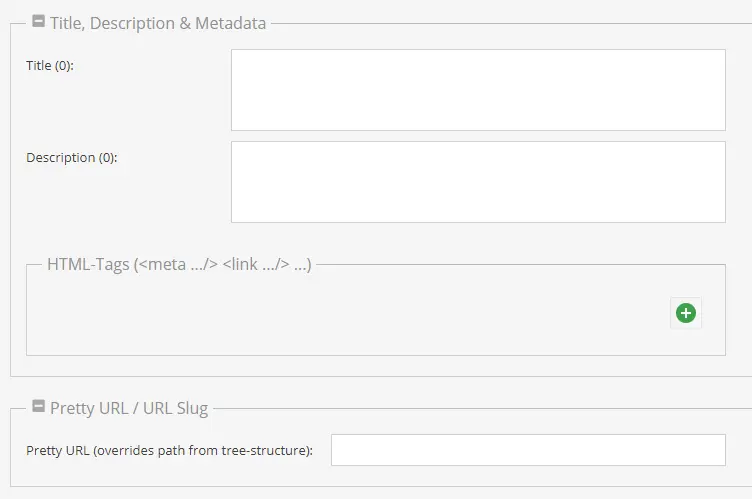This screenshot has height=499, width=752.
Task: Click the 'Pretty URL (overrides path from tree-structure):' label
Action: pyautogui.click(x=169, y=451)
